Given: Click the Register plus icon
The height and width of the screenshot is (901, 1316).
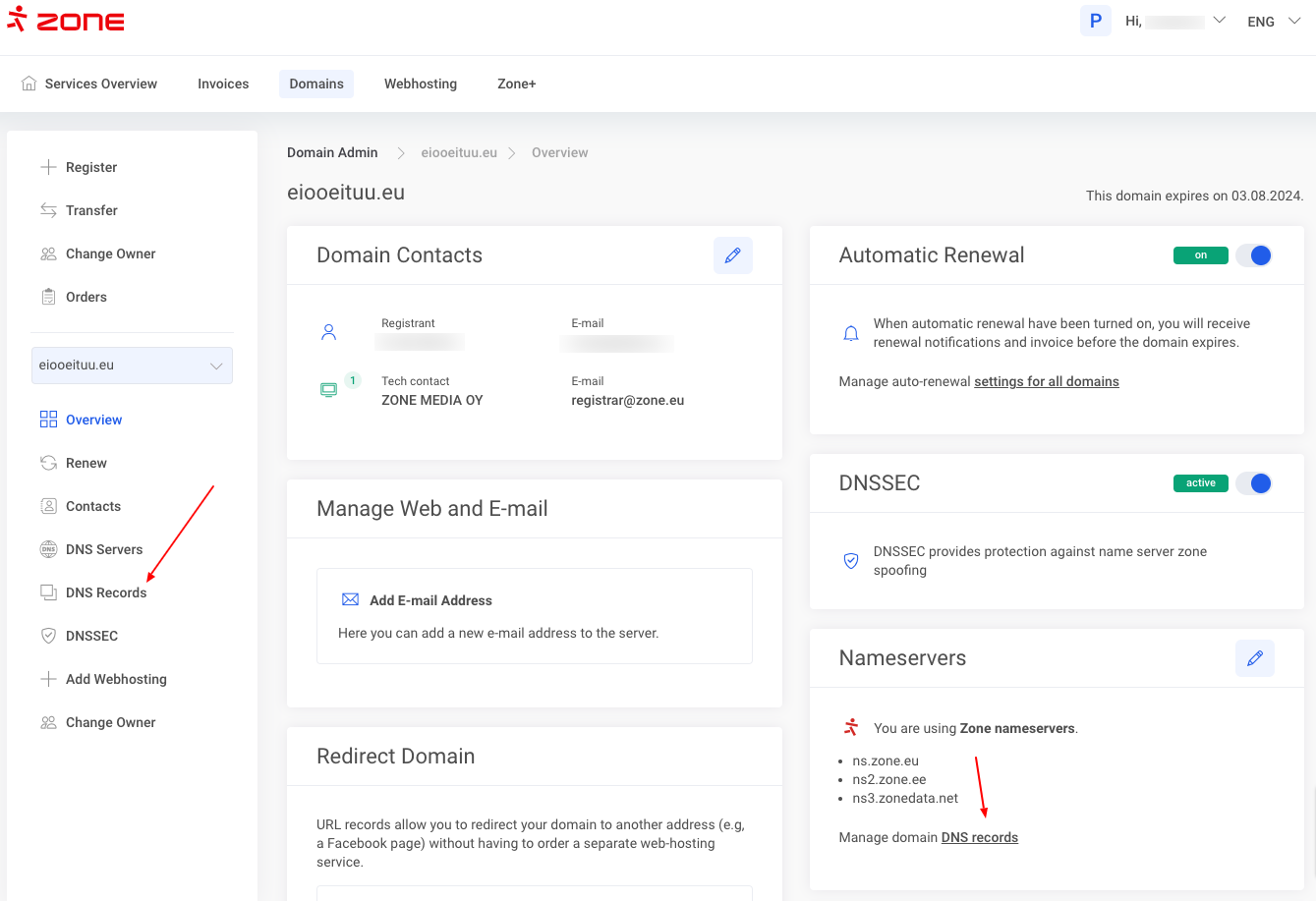Looking at the screenshot, I should click(48, 167).
